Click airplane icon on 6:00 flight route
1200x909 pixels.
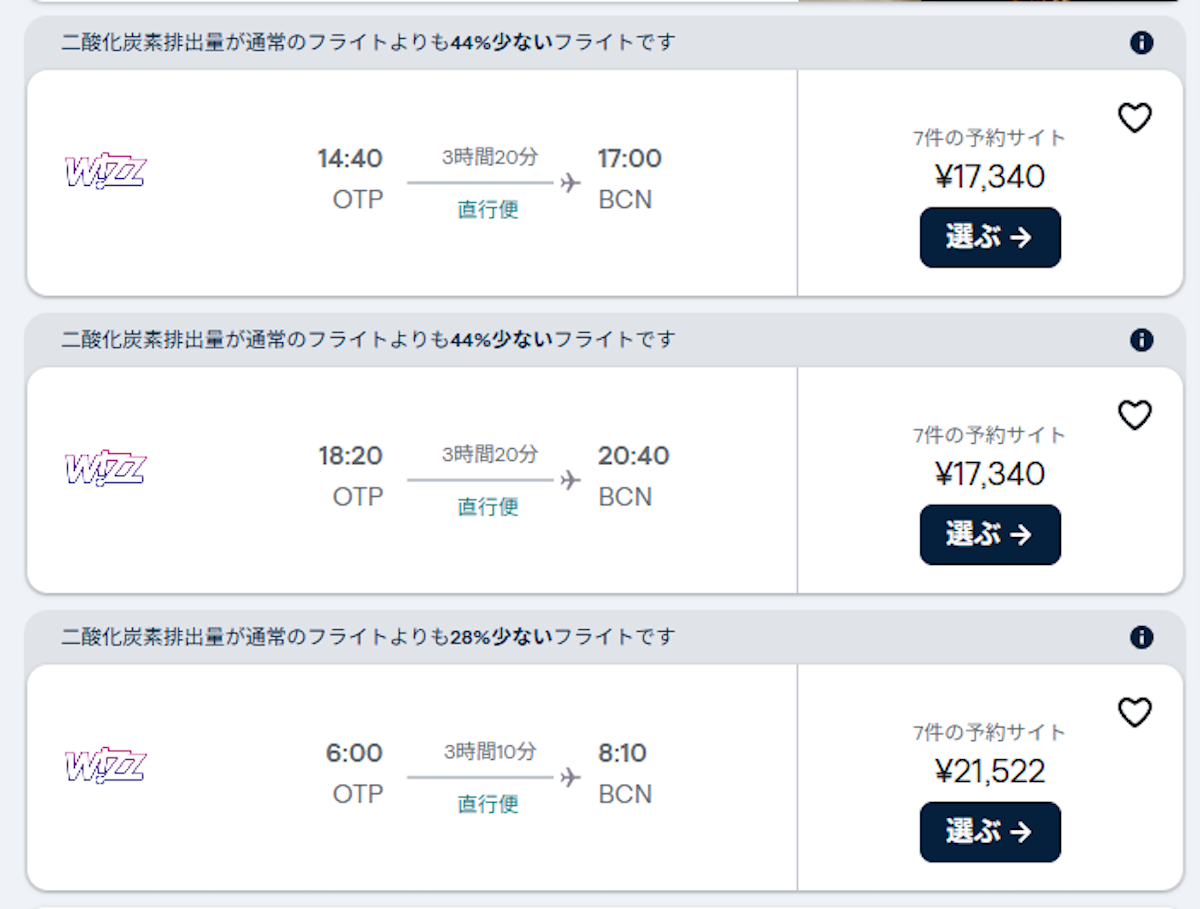[570, 777]
